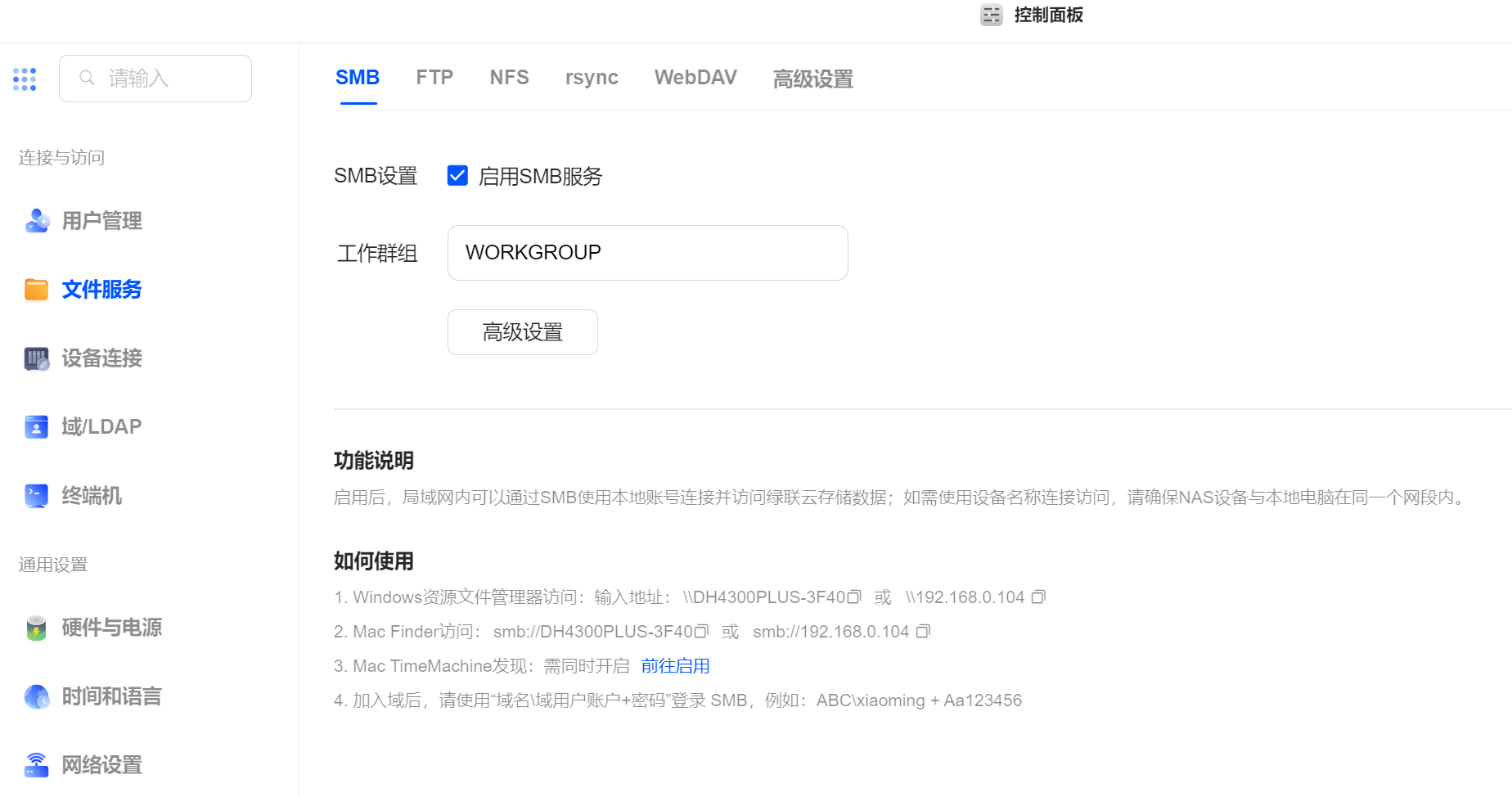Click the 高级设置 button below the workgroup field
The image size is (1512, 797).
pos(522,332)
